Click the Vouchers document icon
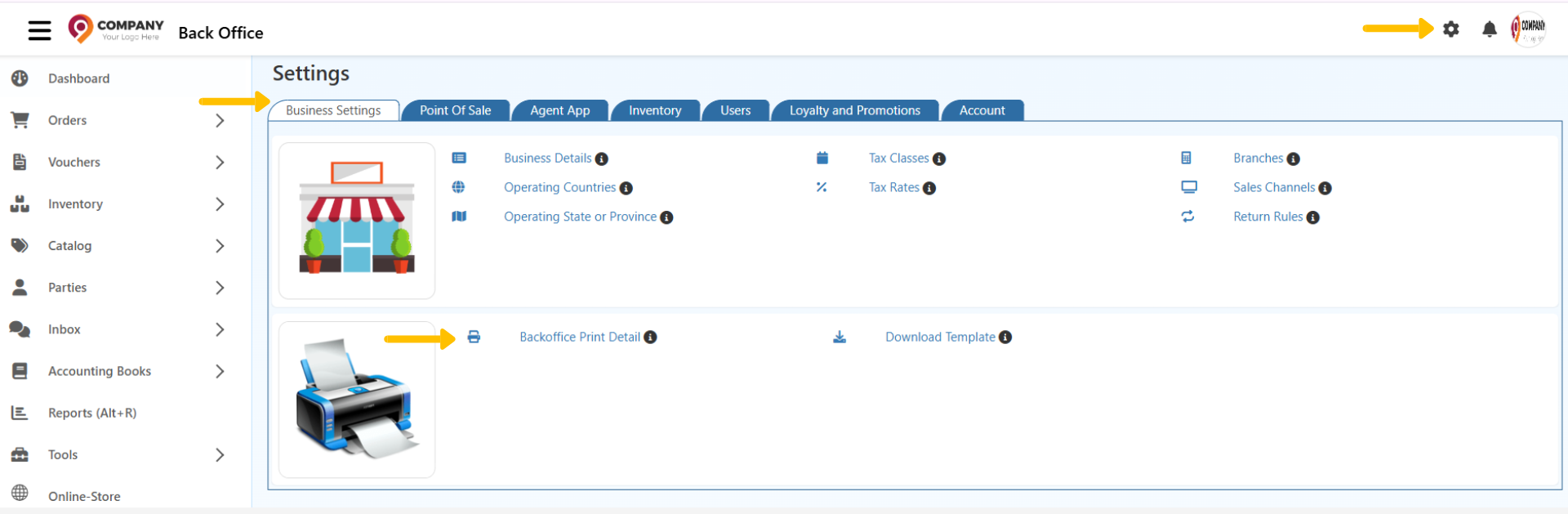The height and width of the screenshot is (514, 1568). point(20,162)
